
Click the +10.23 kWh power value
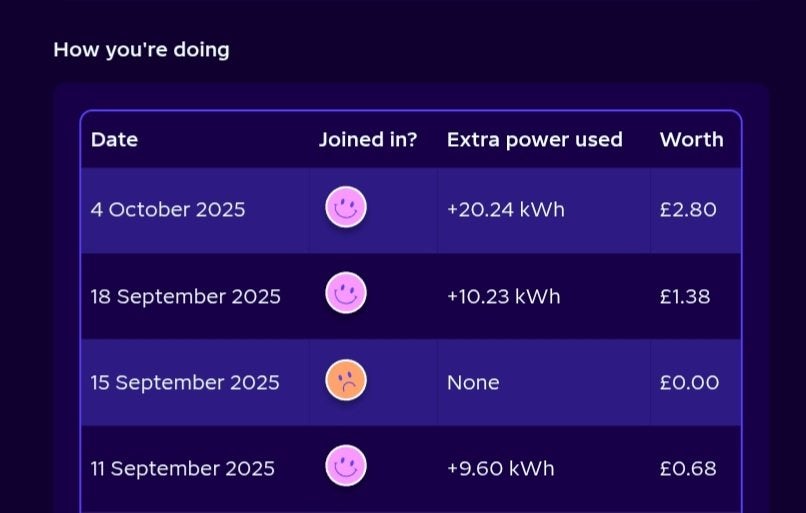point(504,297)
